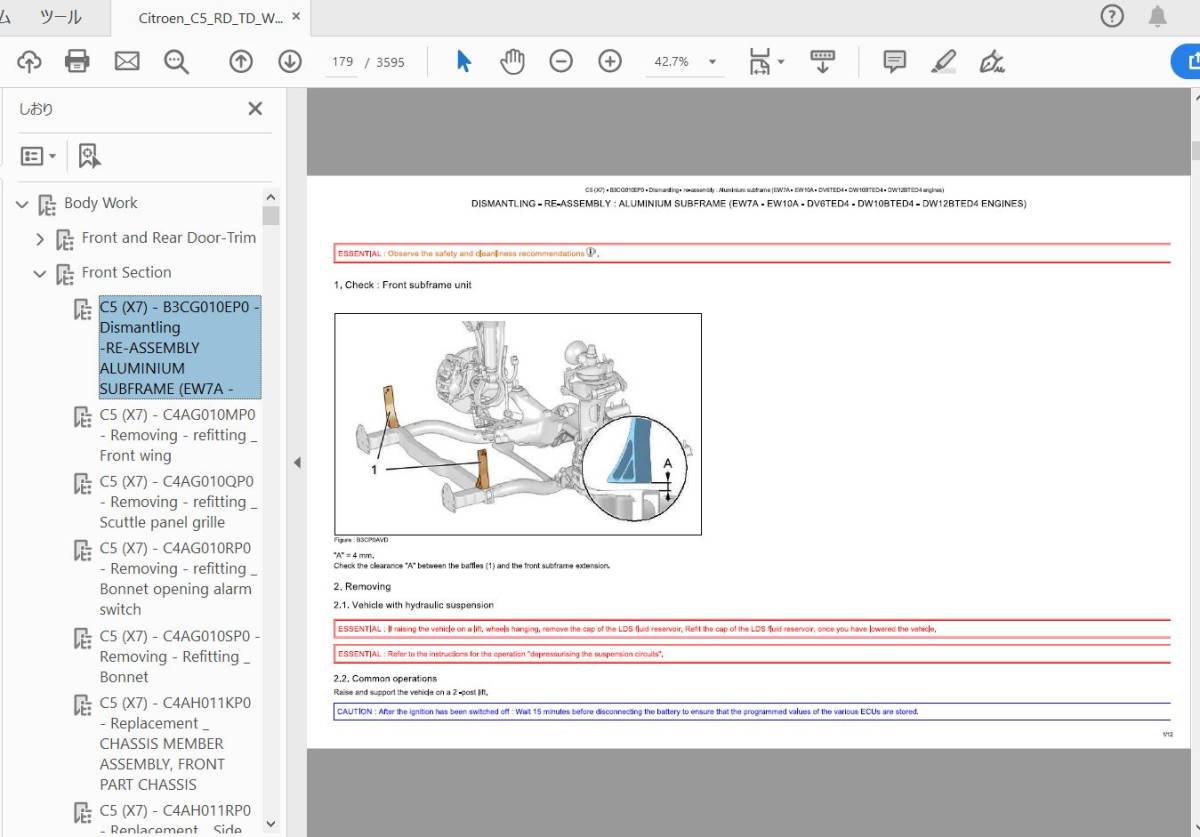
Task: Open bookmark options list menu
Action: (x=39, y=156)
